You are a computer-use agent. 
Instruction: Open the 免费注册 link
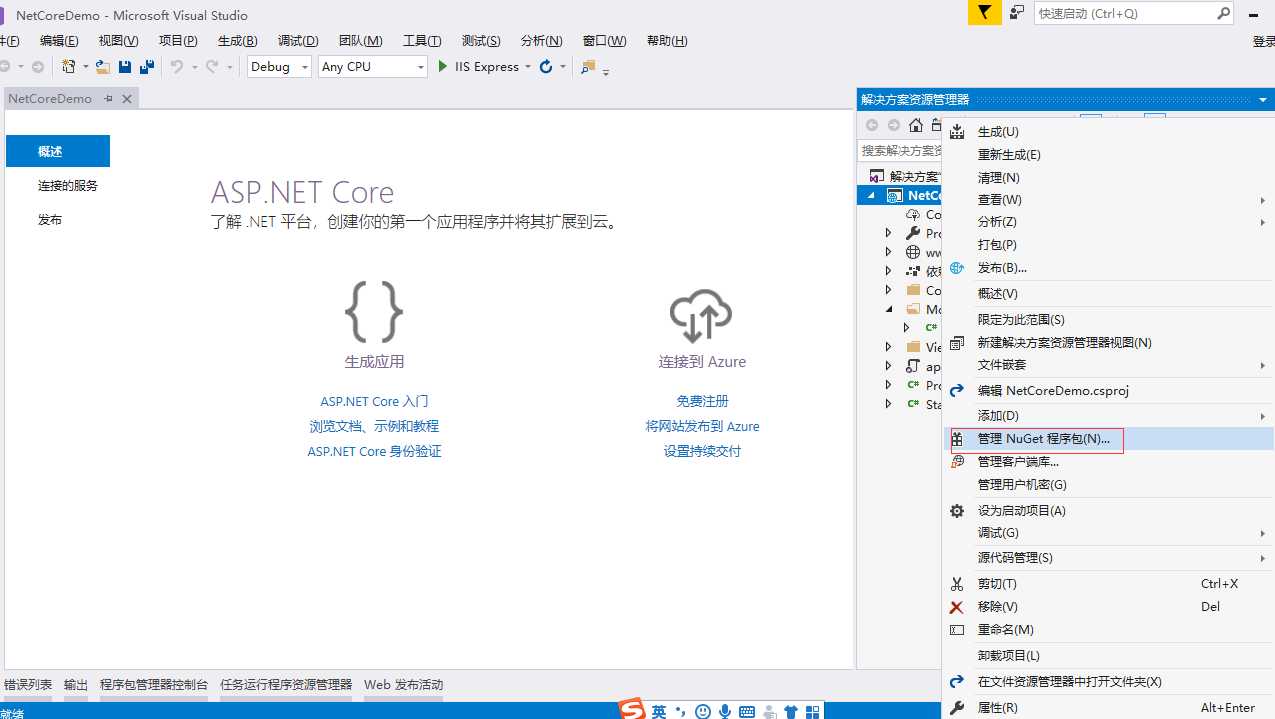702,401
